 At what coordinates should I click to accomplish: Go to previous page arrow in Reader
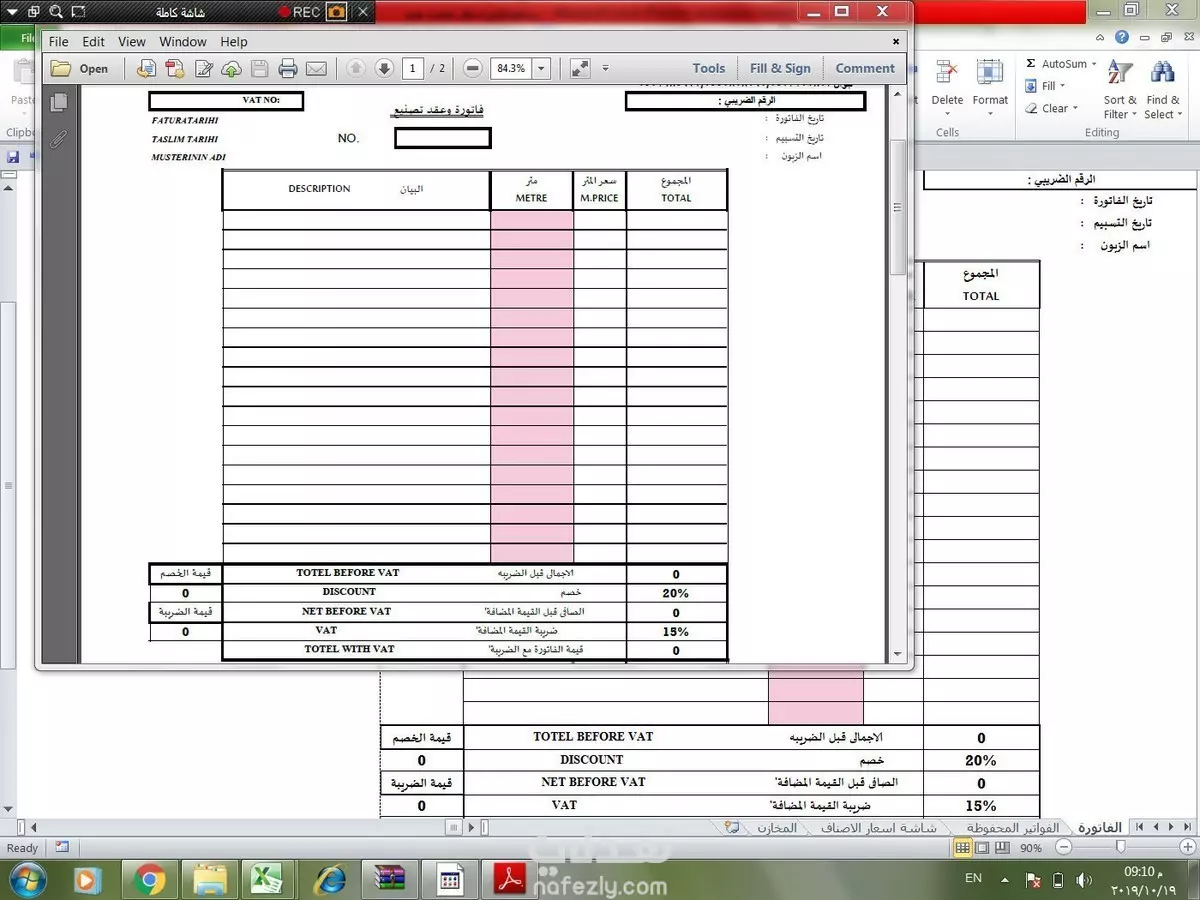356,69
